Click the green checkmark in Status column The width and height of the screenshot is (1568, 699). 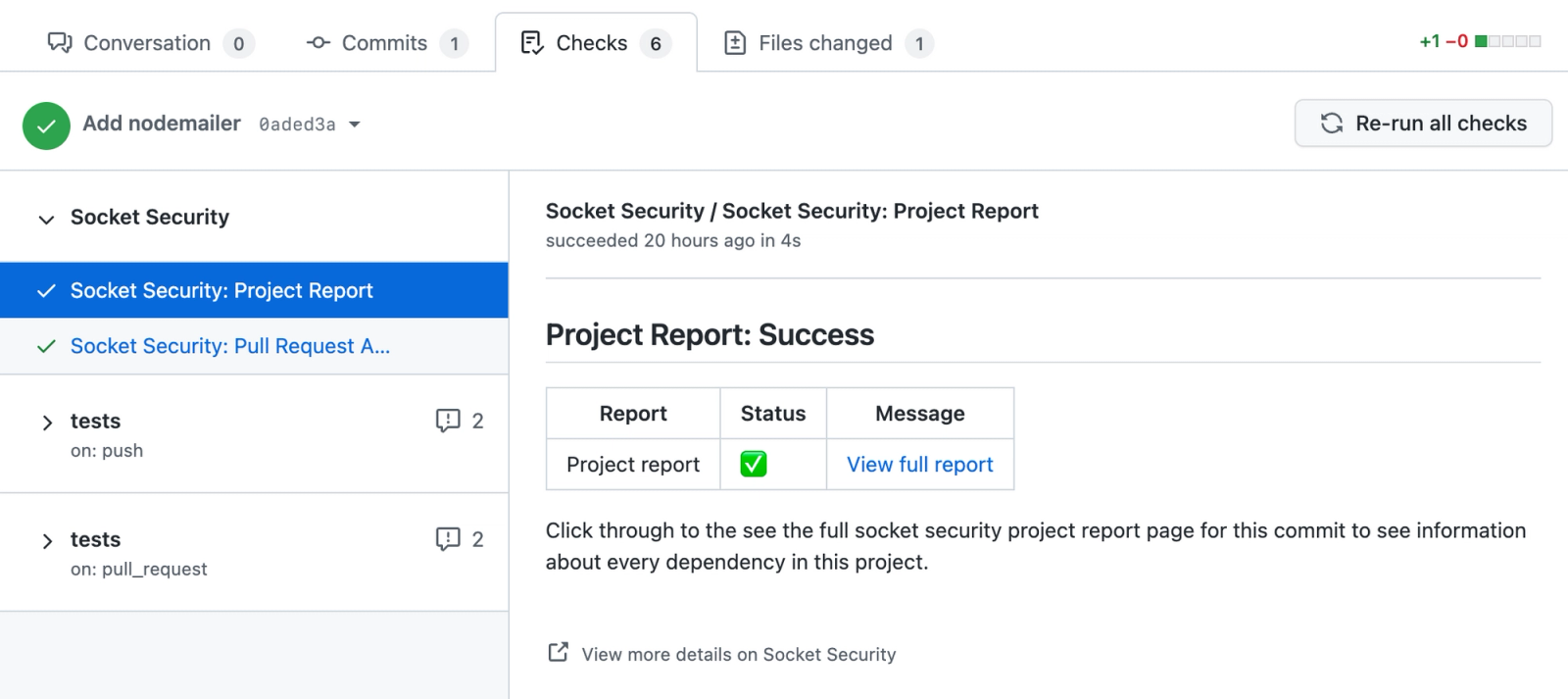[x=754, y=464]
